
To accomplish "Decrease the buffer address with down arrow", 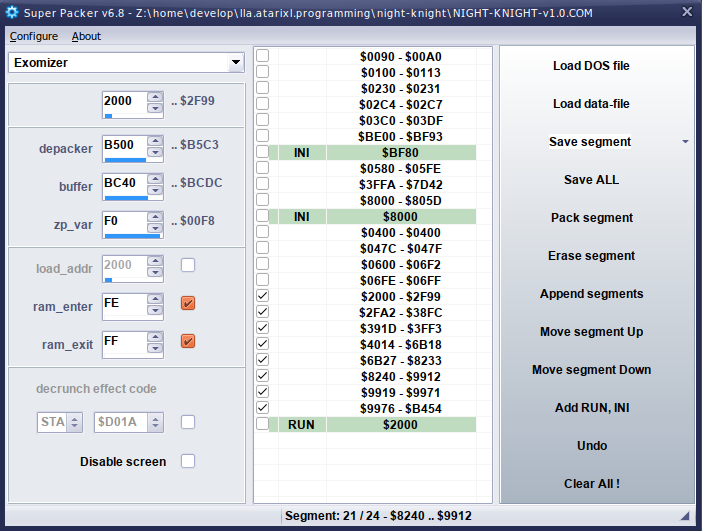I will coord(155,192).
